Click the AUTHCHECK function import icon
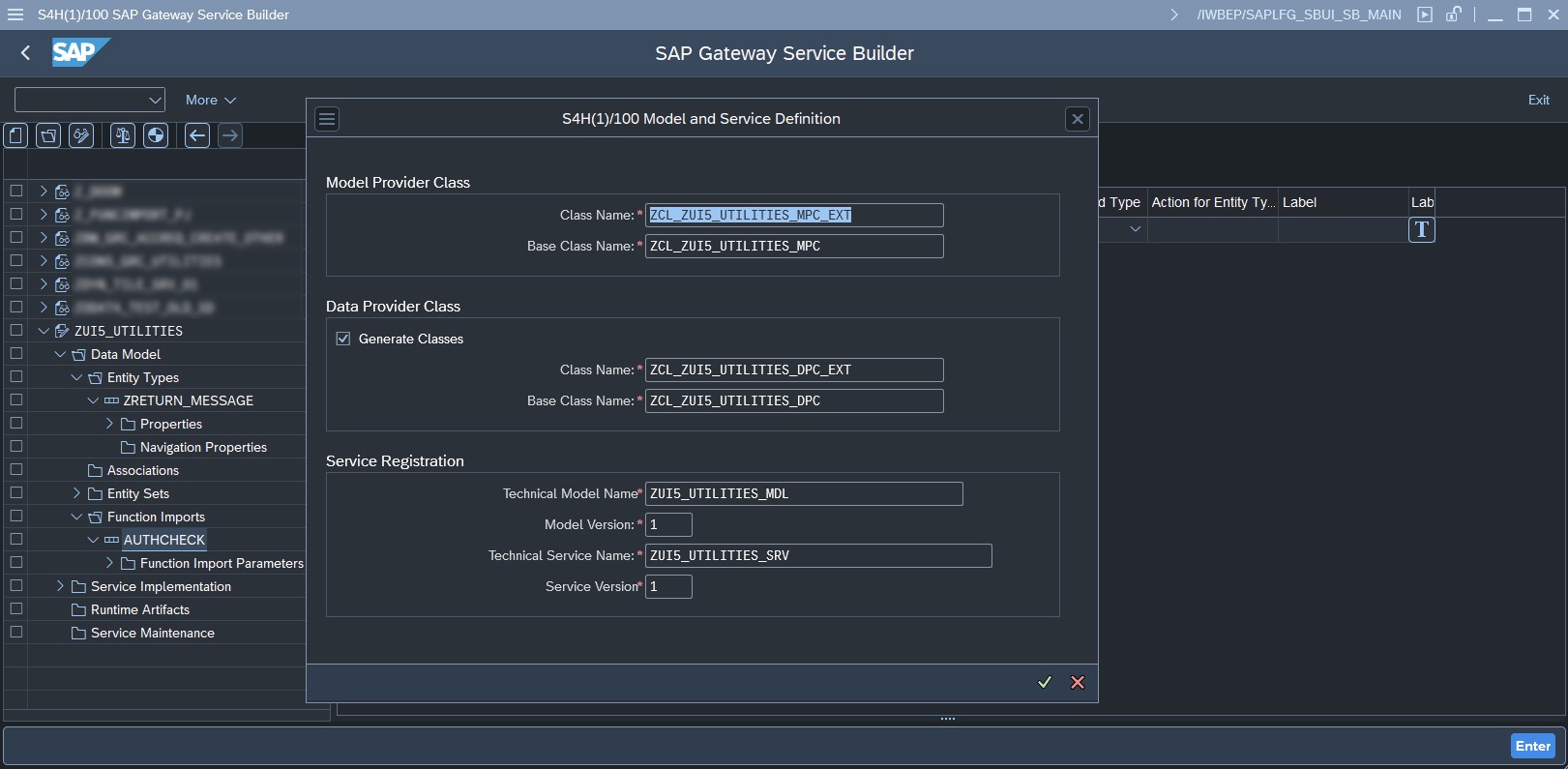Viewport: 1568px width, 769px height. coord(111,541)
